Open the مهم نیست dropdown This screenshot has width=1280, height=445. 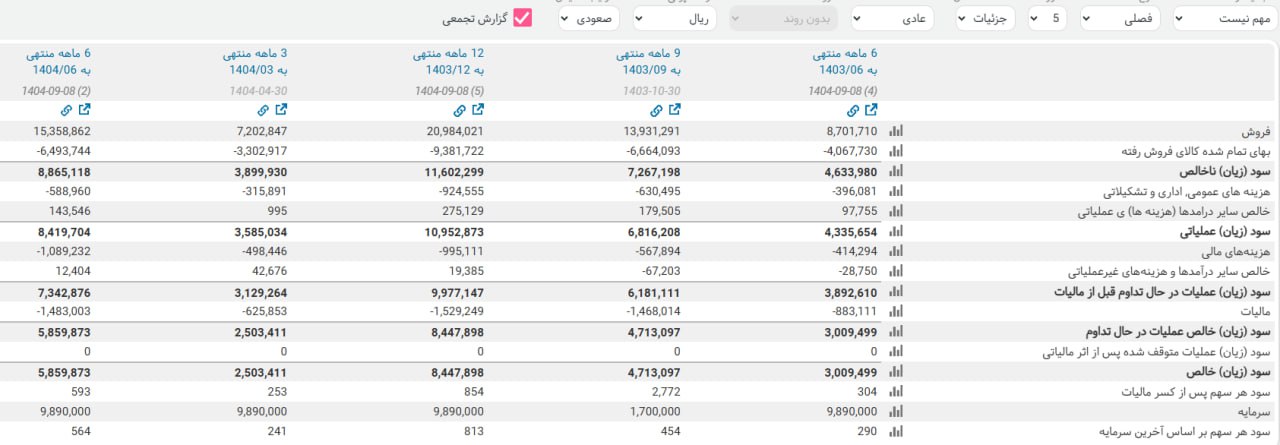point(1224,18)
